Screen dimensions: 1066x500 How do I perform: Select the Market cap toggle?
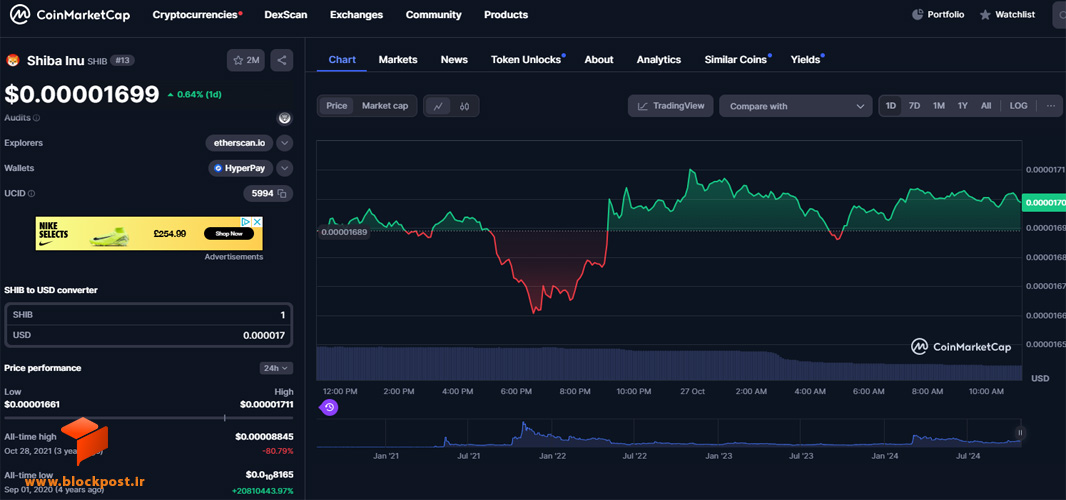(385, 105)
